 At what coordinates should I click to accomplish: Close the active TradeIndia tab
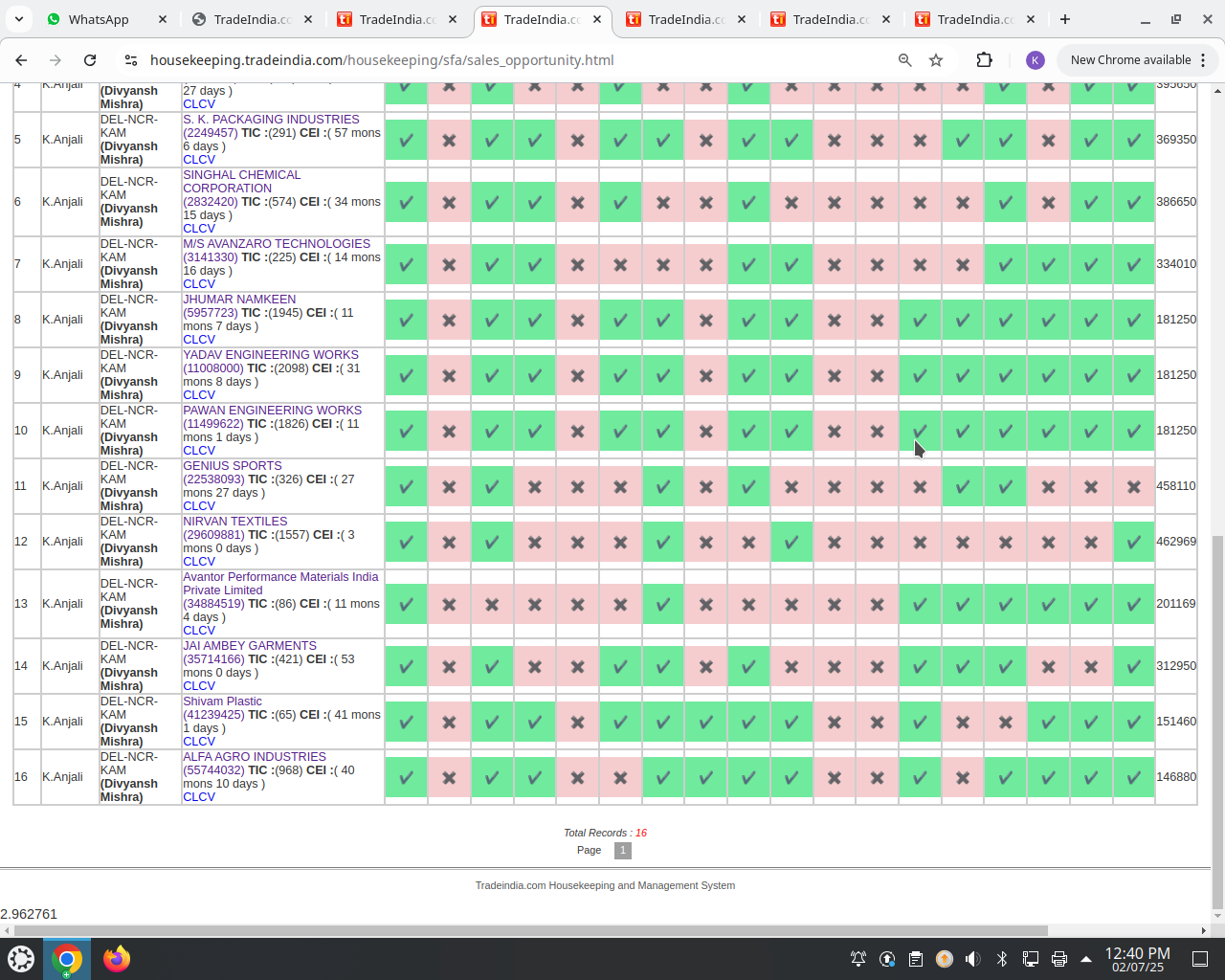pos(597,19)
